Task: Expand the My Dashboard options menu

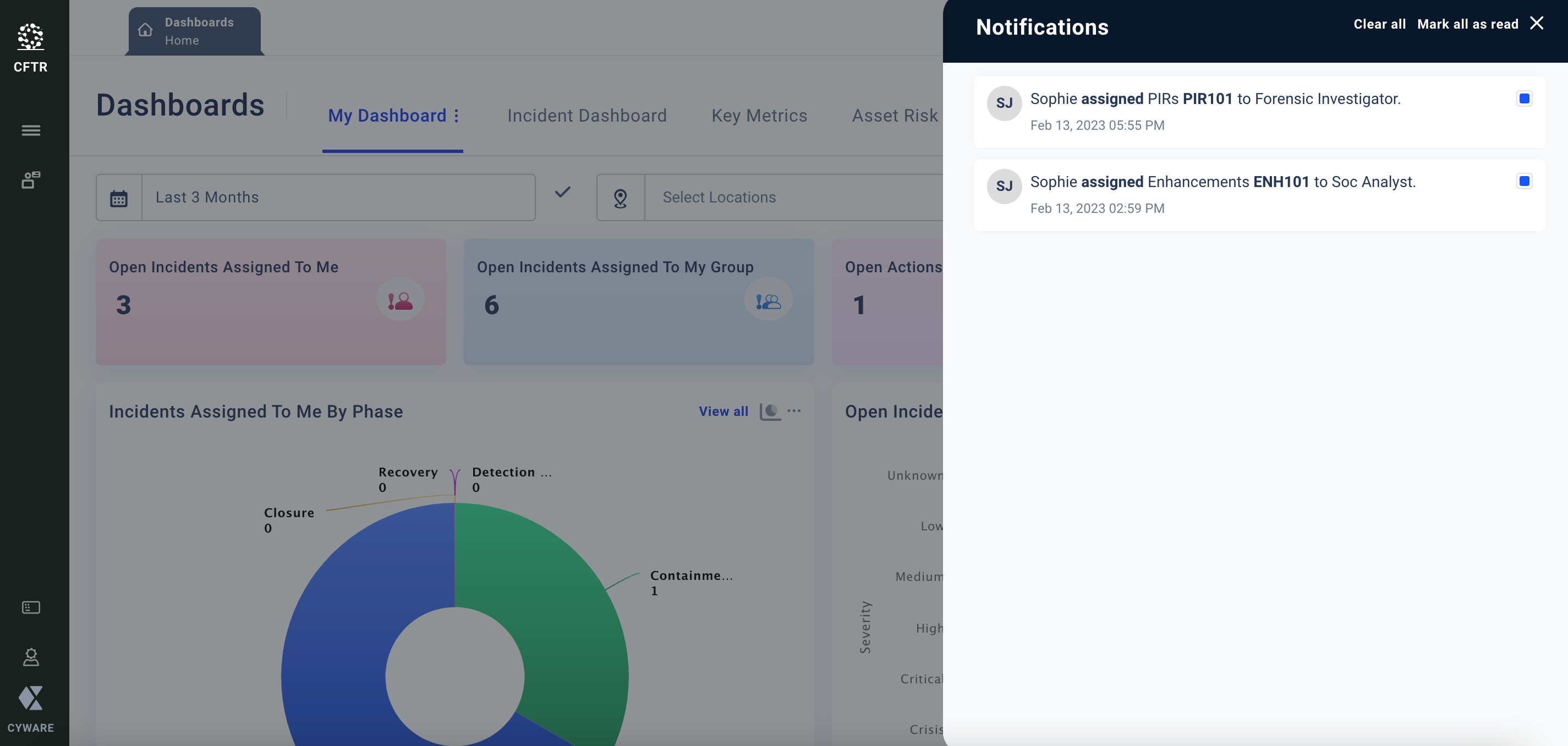Action: tap(457, 115)
